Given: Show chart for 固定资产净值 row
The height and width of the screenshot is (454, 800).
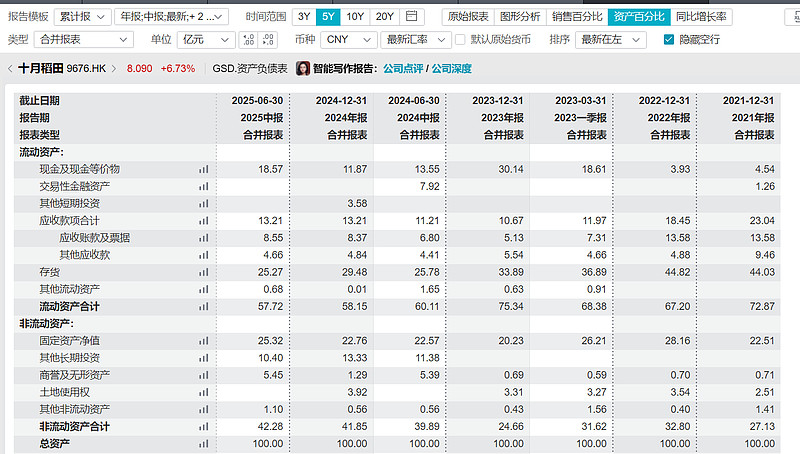Looking at the screenshot, I should (x=203, y=341).
